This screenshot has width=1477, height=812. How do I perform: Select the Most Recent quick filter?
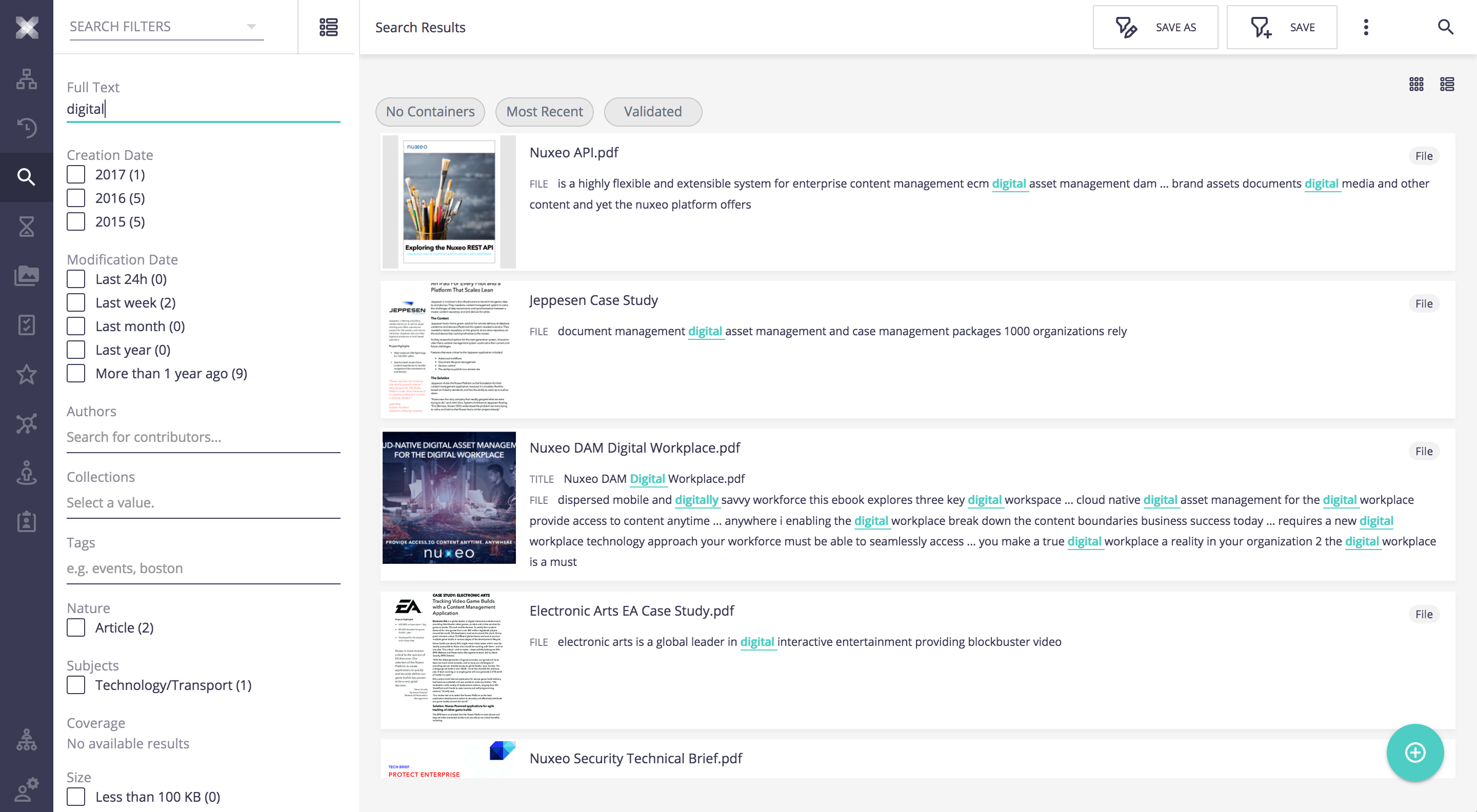coord(544,112)
